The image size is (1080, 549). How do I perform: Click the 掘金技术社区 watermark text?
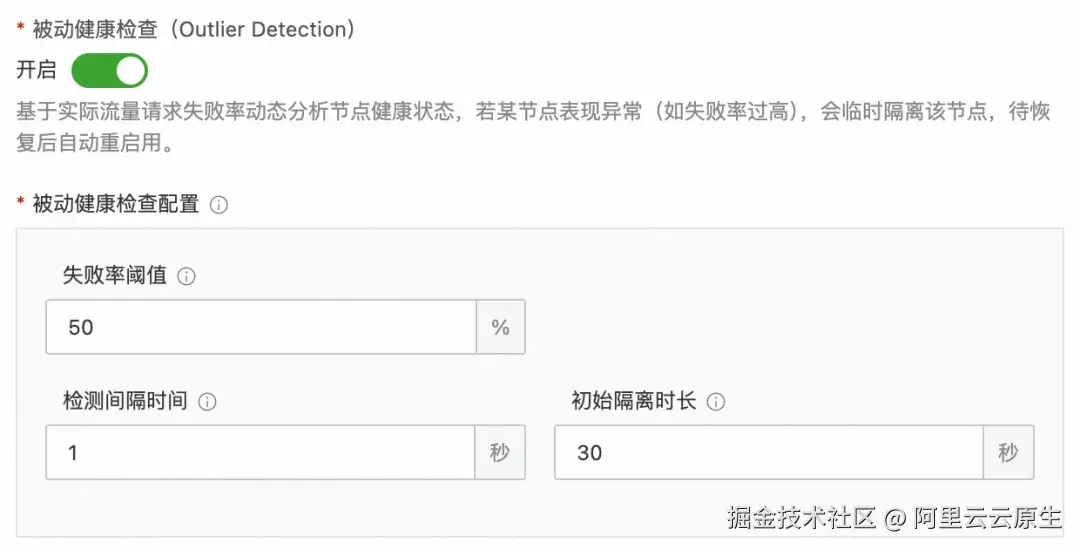(801, 517)
